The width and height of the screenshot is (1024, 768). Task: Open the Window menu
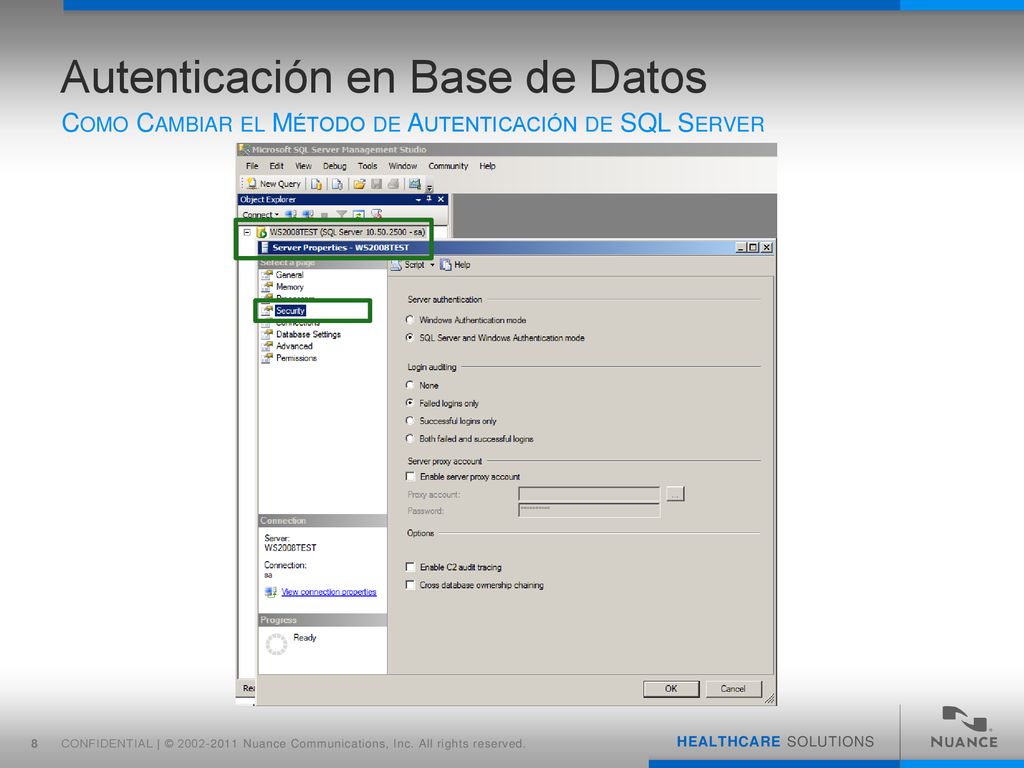coord(402,166)
